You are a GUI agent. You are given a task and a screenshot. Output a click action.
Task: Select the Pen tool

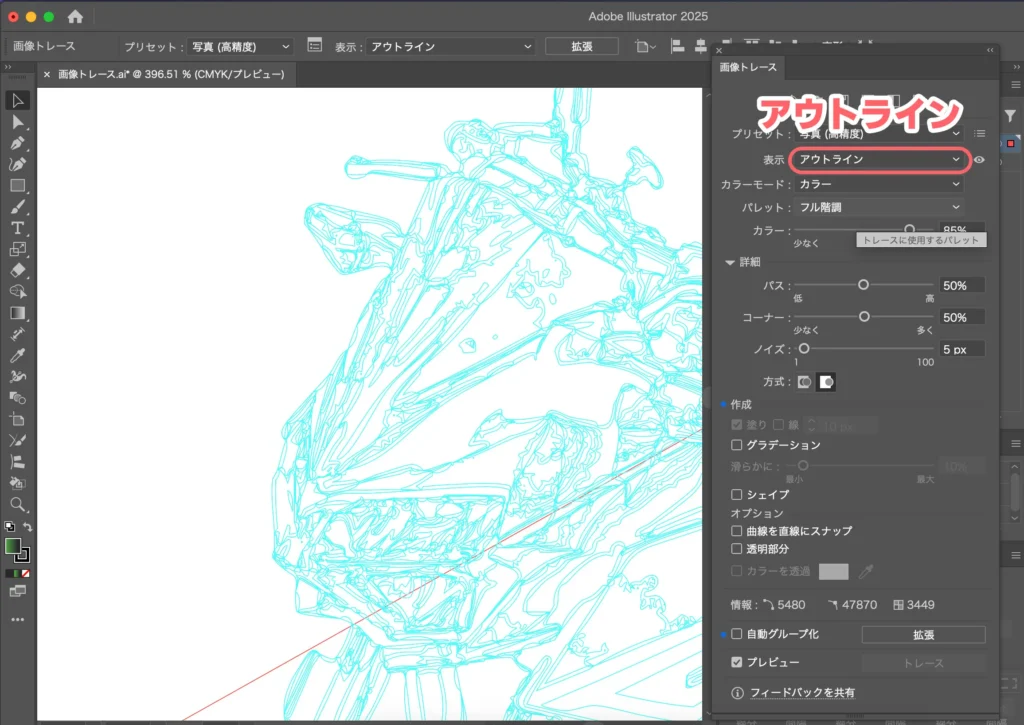pos(18,143)
